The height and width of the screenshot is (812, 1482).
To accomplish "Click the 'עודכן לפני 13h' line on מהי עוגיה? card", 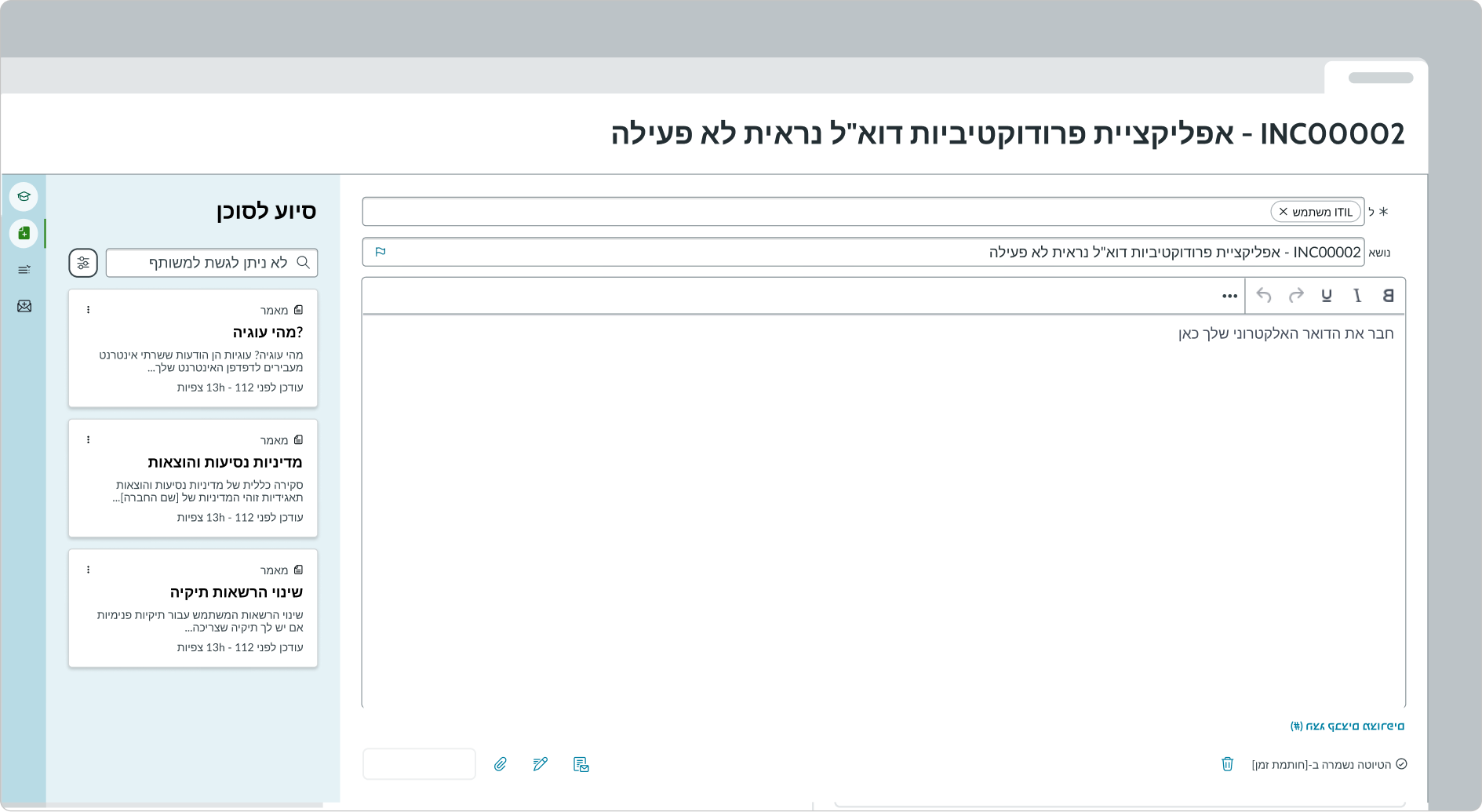I will pos(240,388).
